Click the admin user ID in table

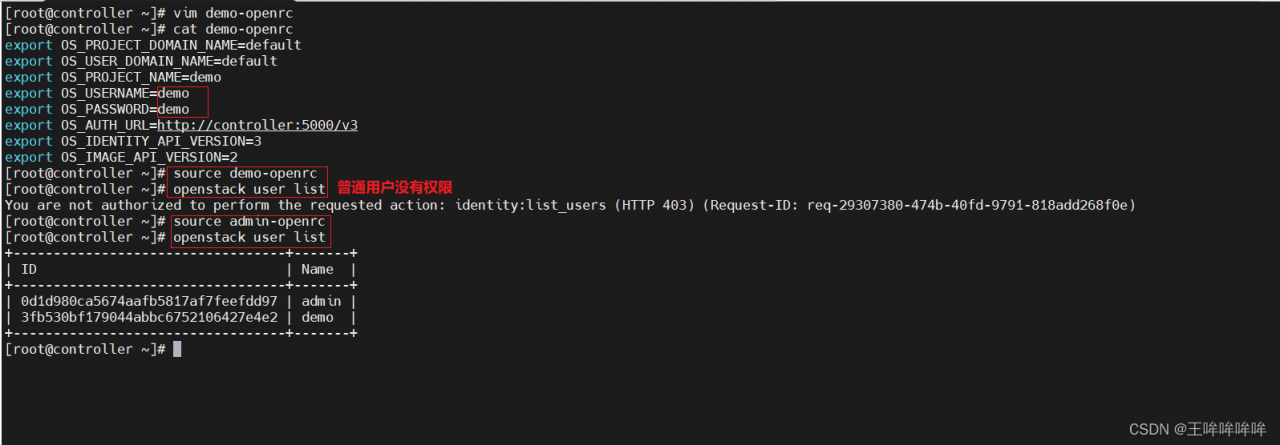pos(149,301)
